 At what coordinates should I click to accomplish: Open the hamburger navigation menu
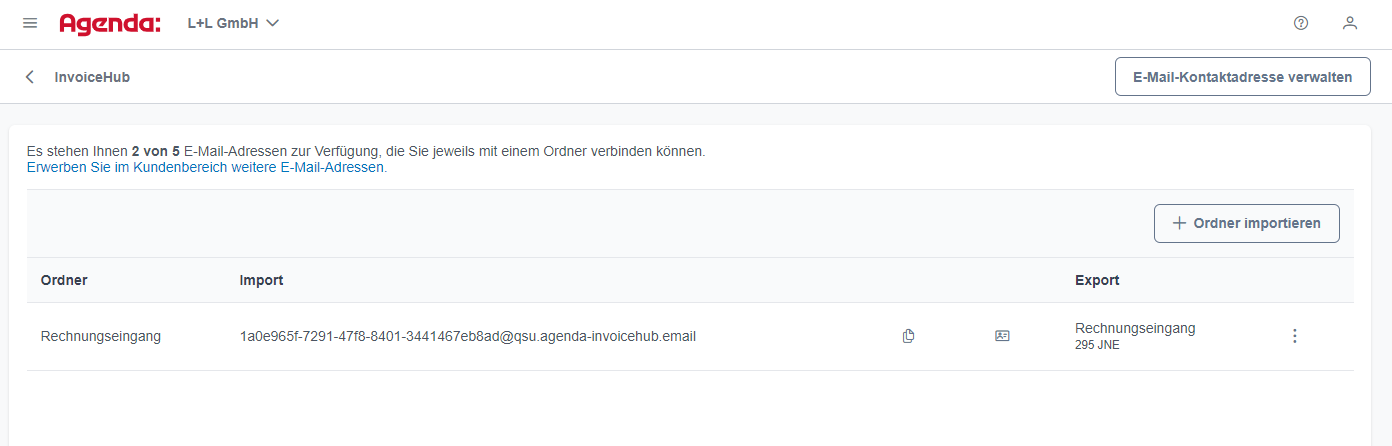[x=30, y=23]
